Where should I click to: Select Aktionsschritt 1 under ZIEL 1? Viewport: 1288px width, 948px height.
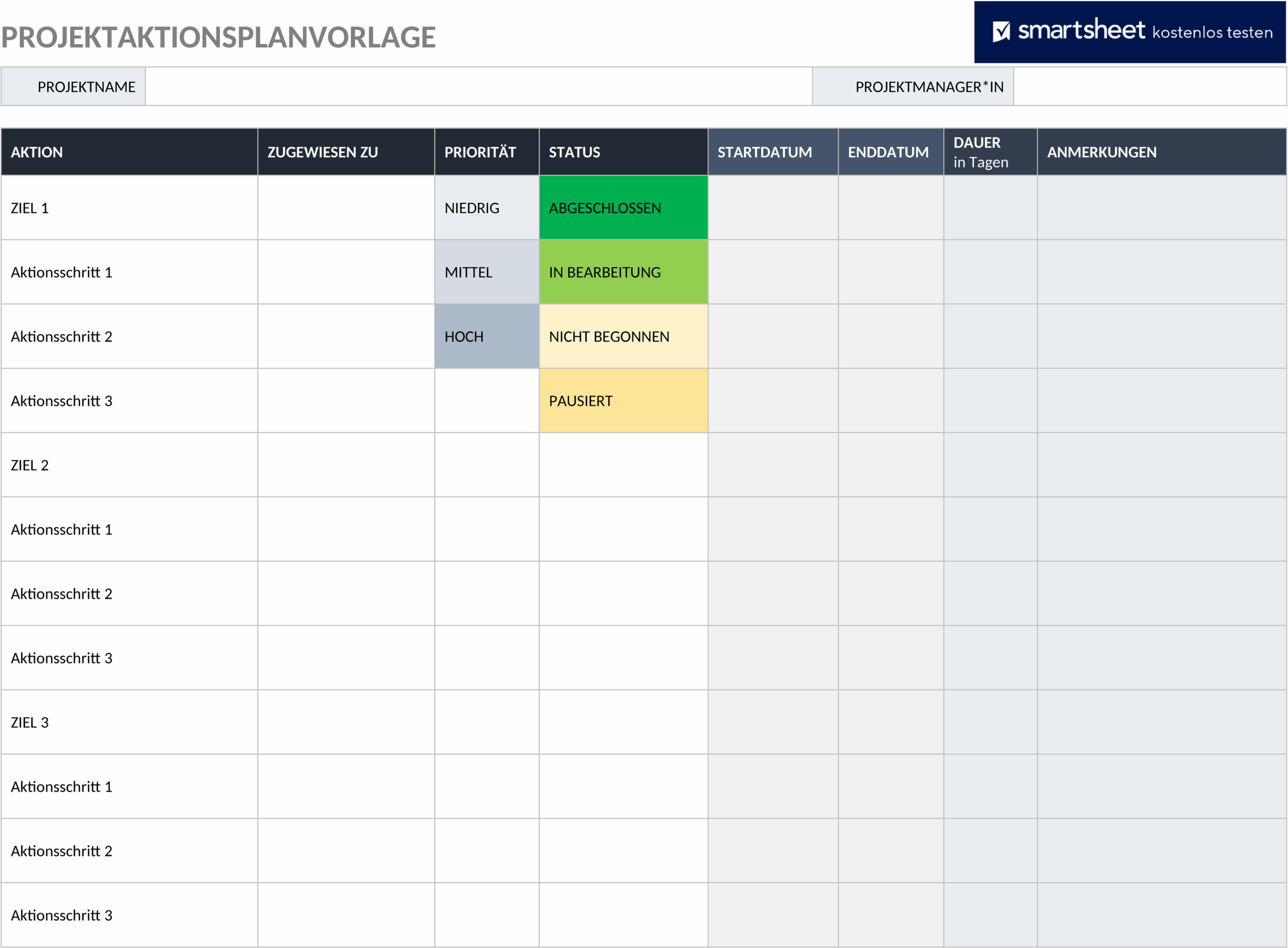click(x=129, y=272)
